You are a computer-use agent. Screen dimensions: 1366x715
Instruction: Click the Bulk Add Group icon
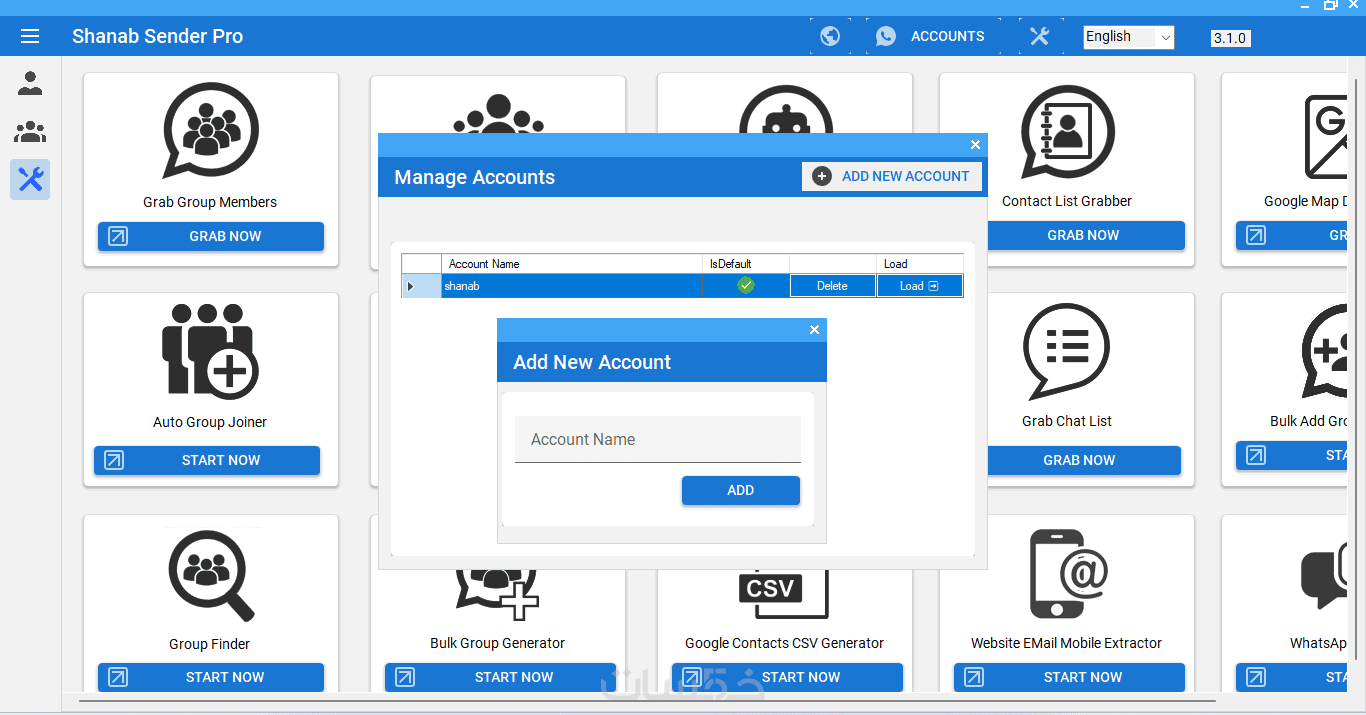(x=1325, y=351)
